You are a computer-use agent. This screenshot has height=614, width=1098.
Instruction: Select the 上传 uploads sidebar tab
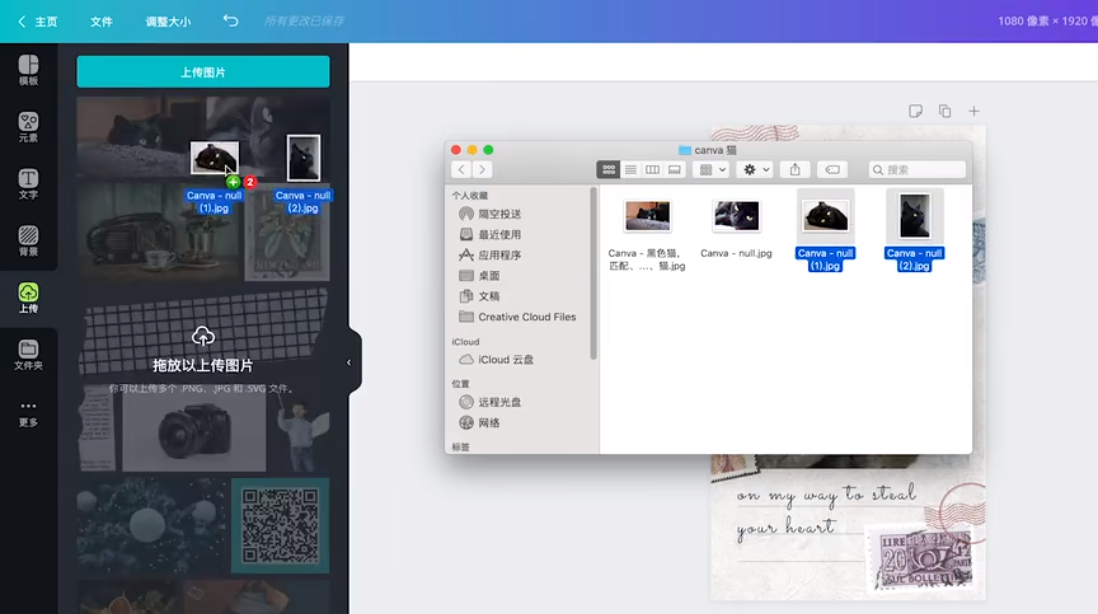point(28,298)
